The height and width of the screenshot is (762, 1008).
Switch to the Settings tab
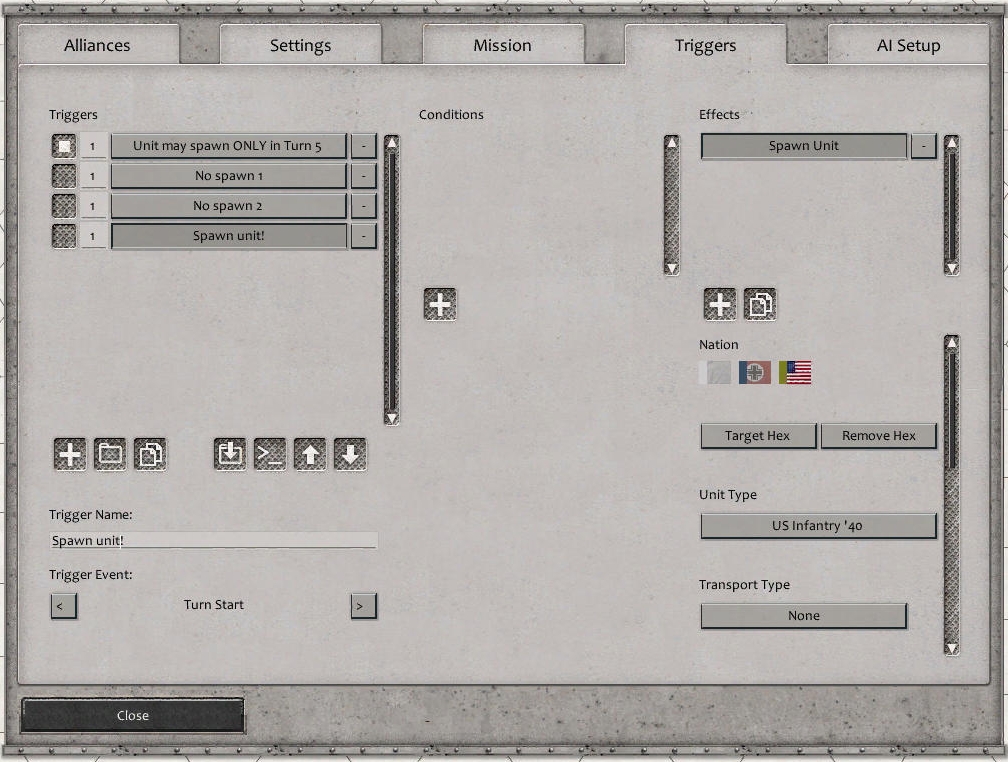pyautogui.click(x=301, y=45)
